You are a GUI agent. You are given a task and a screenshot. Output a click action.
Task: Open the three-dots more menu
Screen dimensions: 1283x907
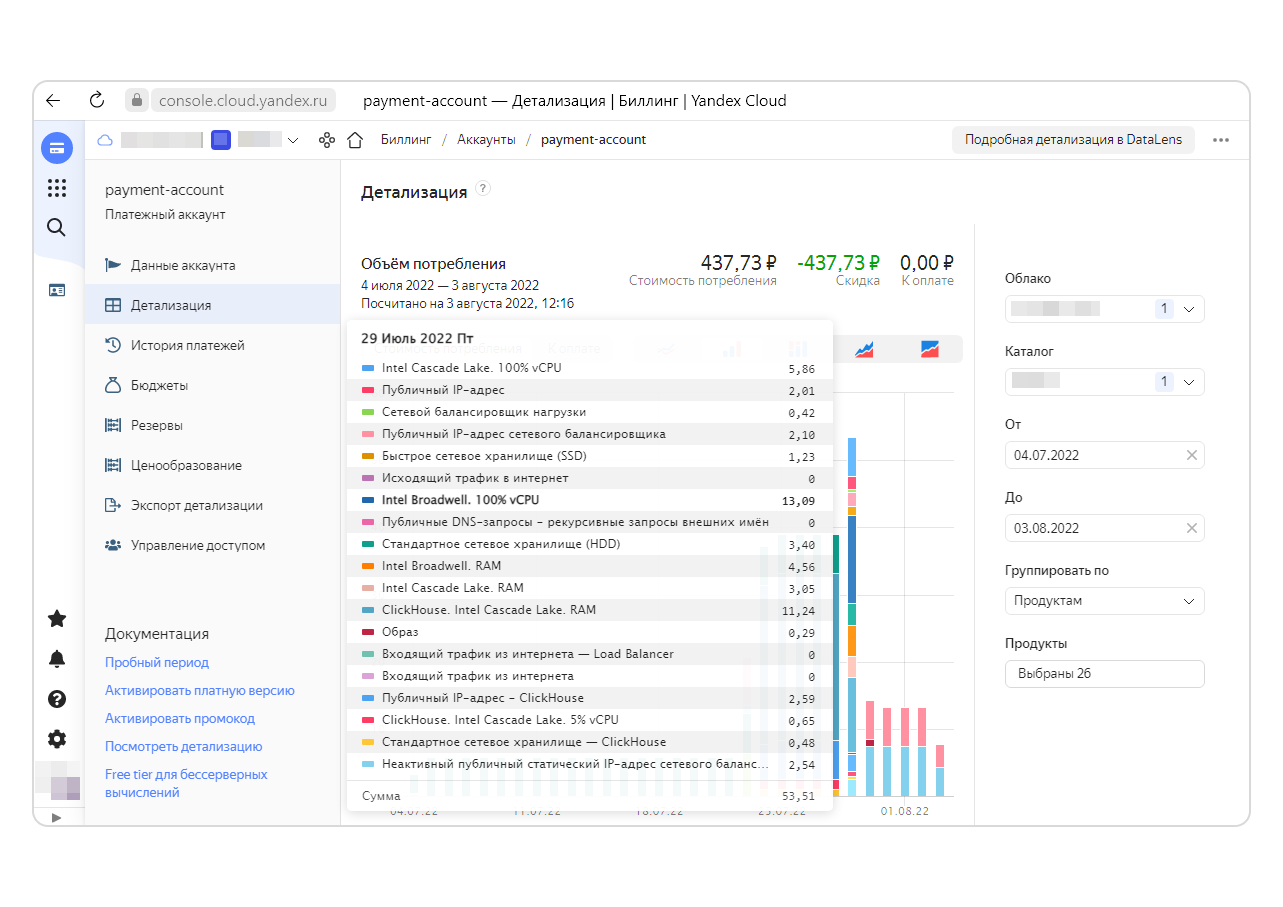point(1221,140)
